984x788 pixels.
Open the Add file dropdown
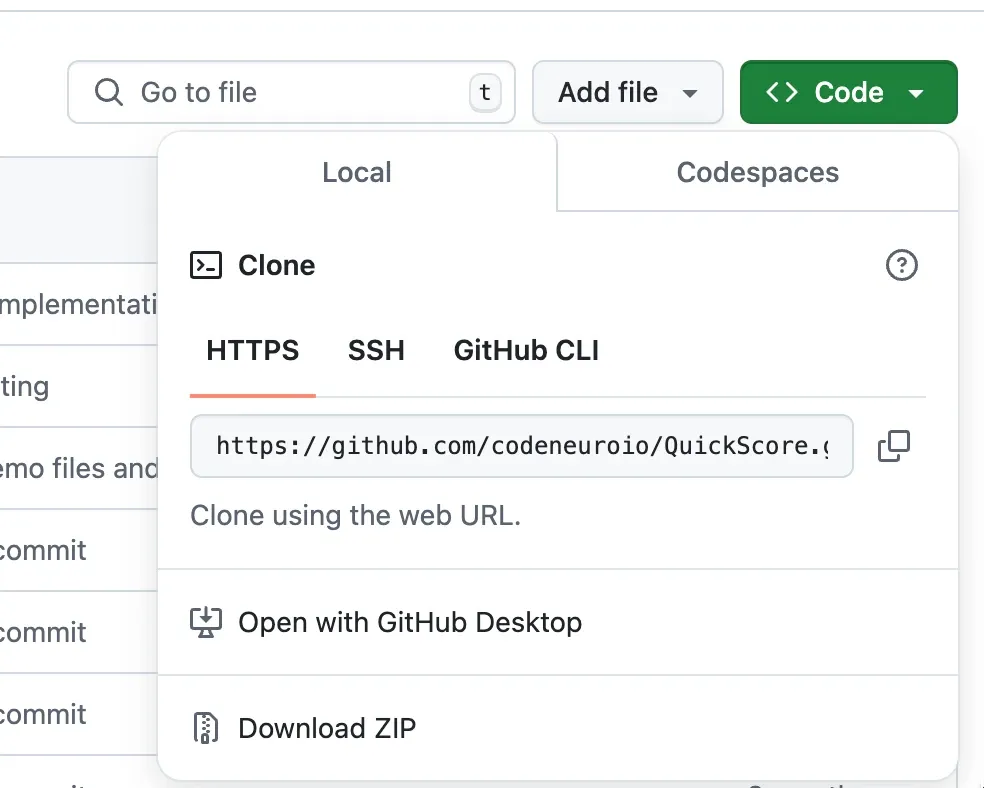(628, 92)
